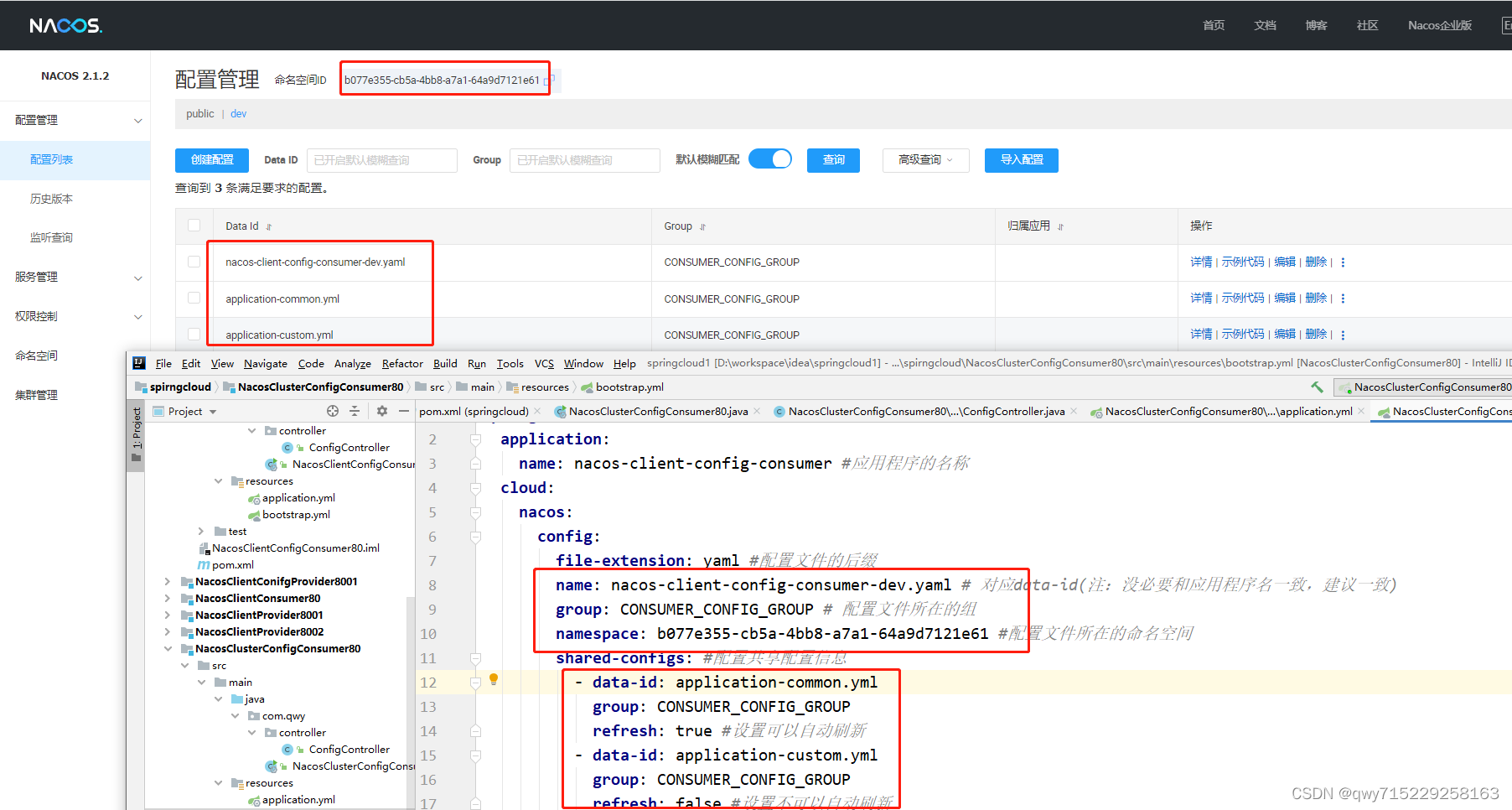The height and width of the screenshot is (810, 1512).
Task: Close the pom.xml (springcloud) editor tab
Action: click(537, 411)
